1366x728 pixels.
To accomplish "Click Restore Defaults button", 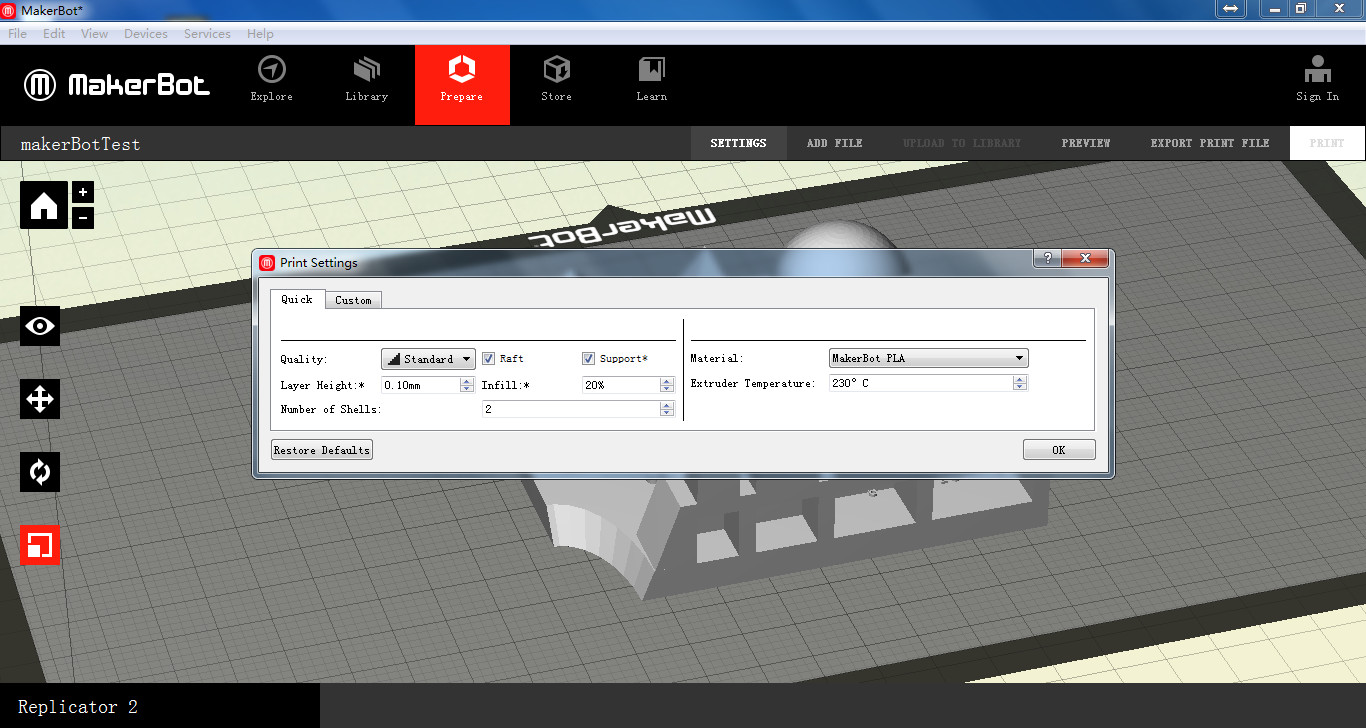I will coord(322,450).
